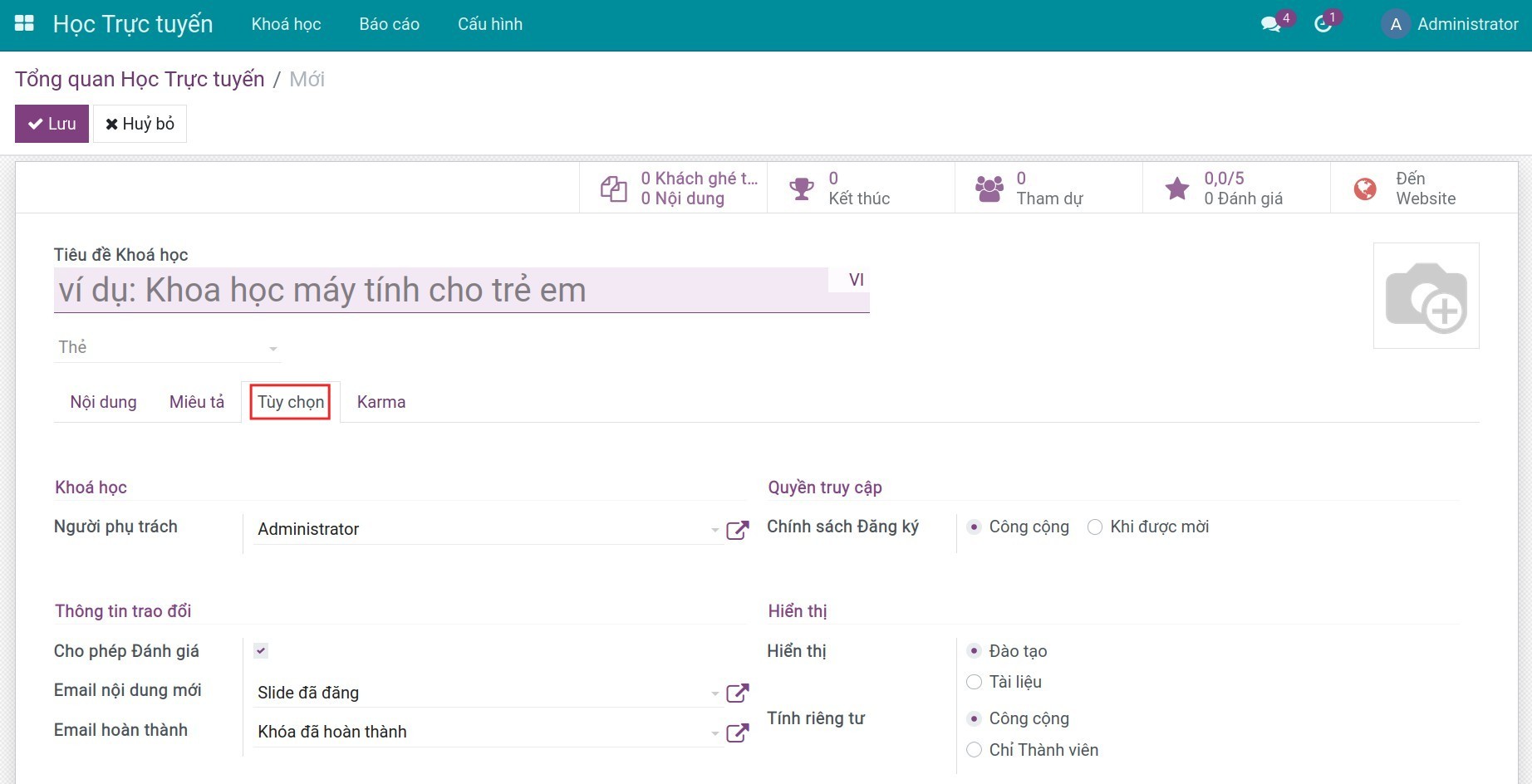Expand the Administrator responsible dropdown
Image resolution: width=1532 pixels, height=784 pixels.
[714, 530]
